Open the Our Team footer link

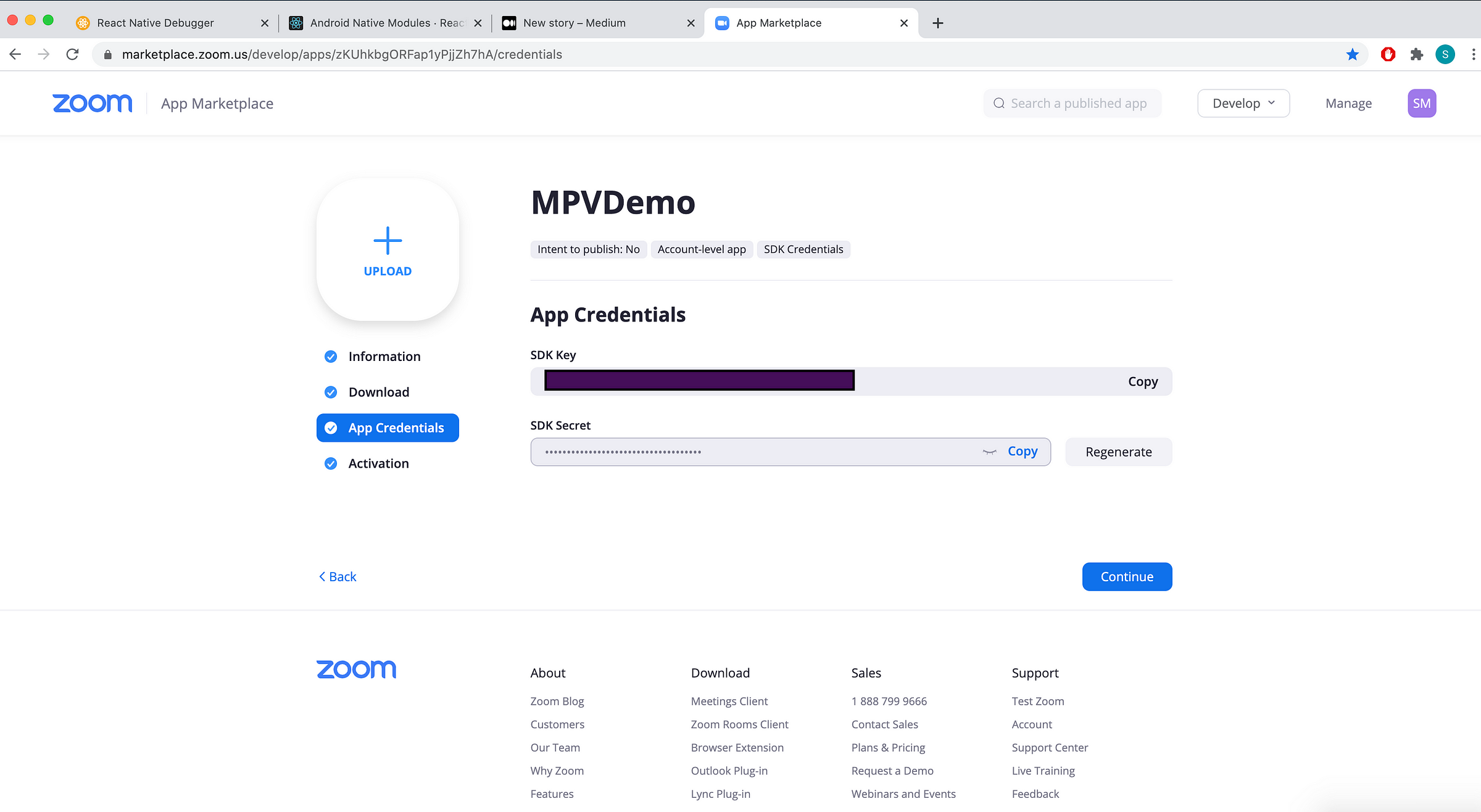tap(555, 747)
